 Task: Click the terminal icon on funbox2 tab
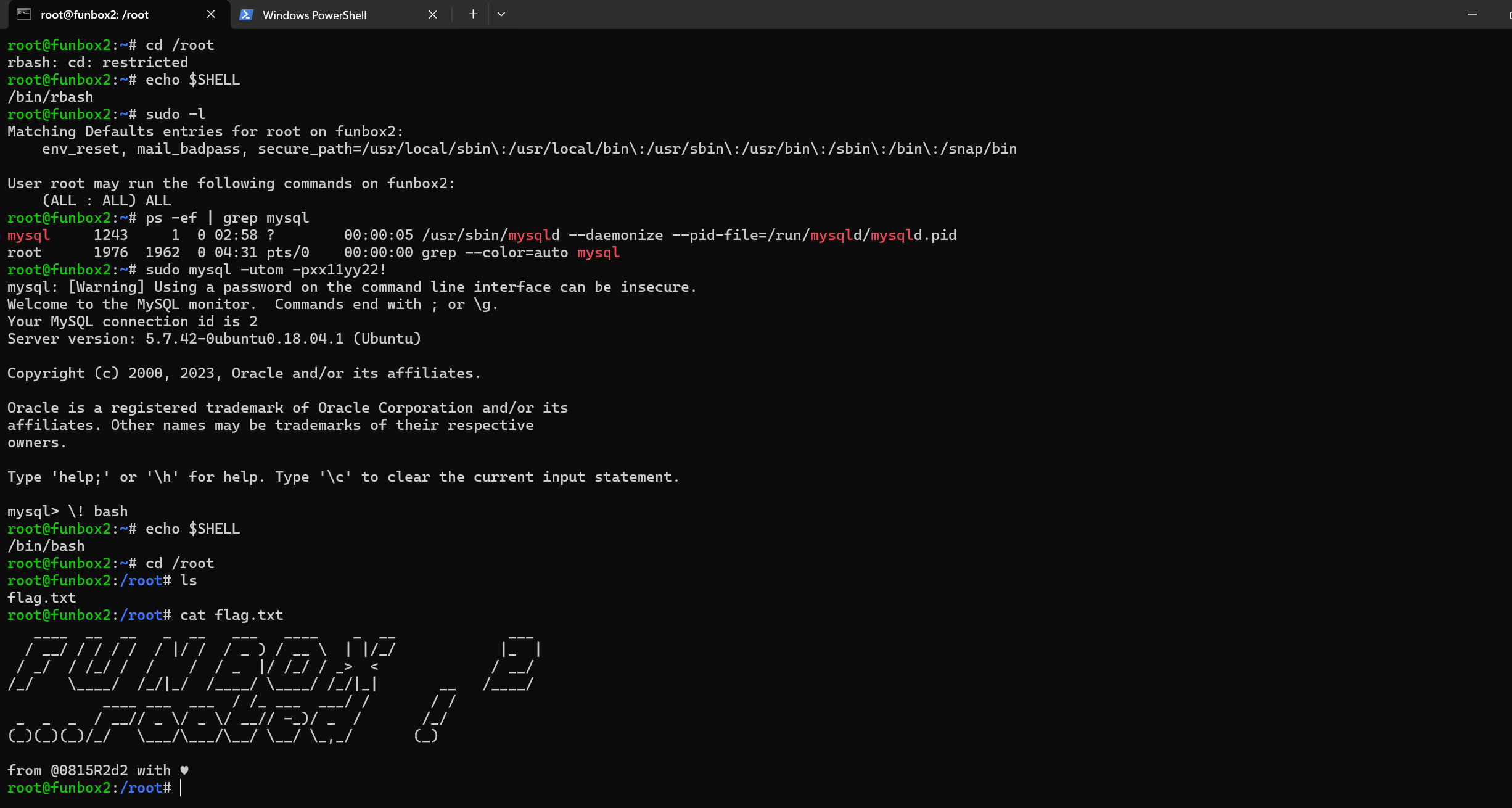(x=23, y=14)
